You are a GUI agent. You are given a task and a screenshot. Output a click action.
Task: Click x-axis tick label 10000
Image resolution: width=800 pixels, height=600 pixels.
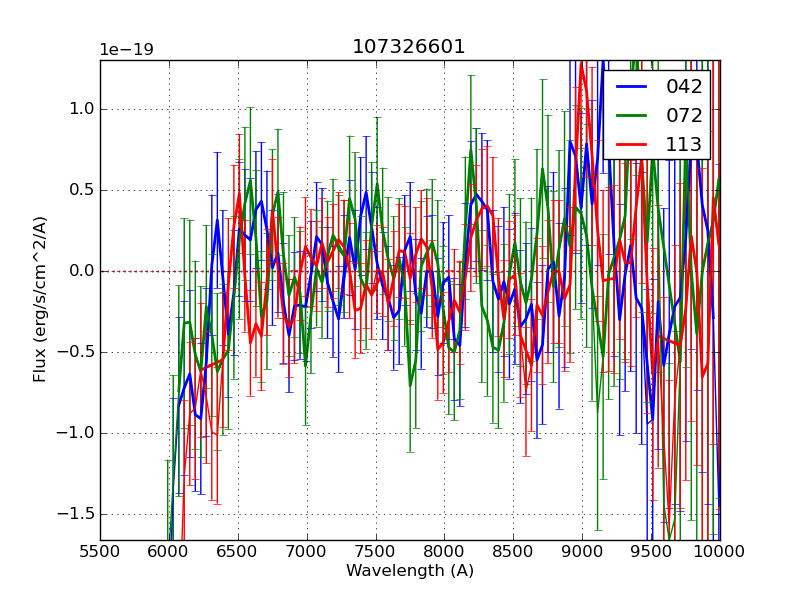point(720,550)
